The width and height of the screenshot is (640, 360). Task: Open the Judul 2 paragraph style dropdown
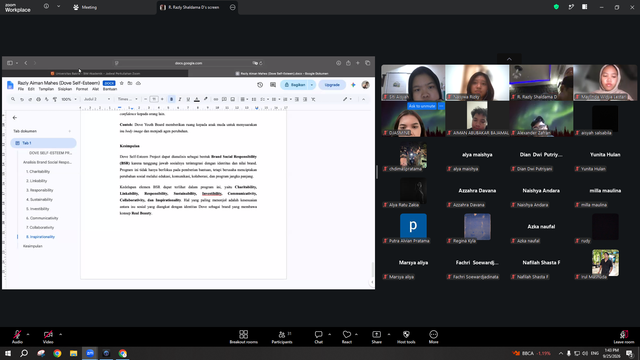tap(97, 99)
